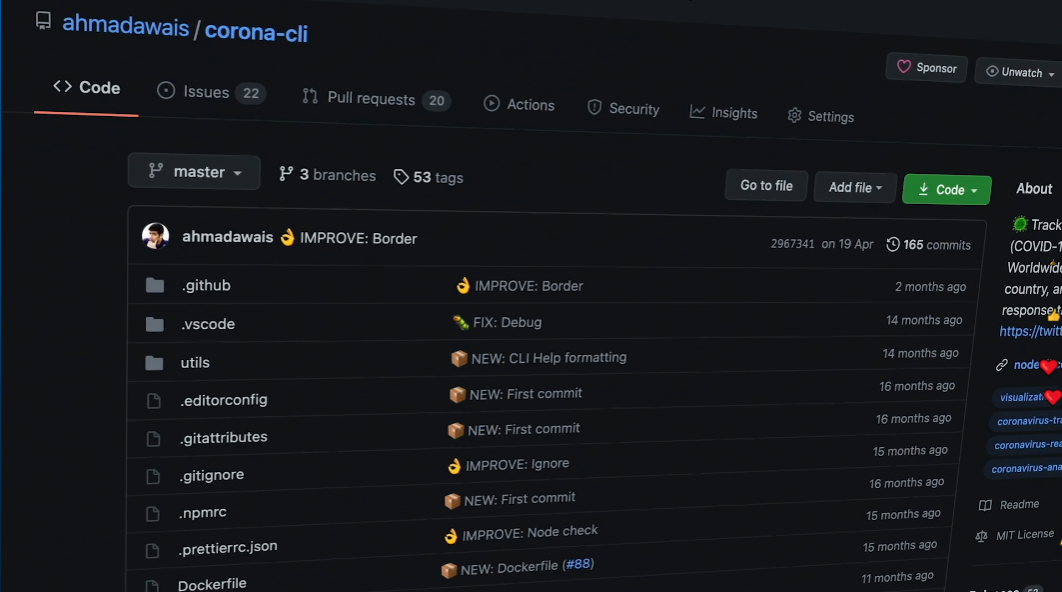This screenshot has height=592, width=1062.
Task: Open latest commit message IMPROVE: Border
Action: point(358,238)
